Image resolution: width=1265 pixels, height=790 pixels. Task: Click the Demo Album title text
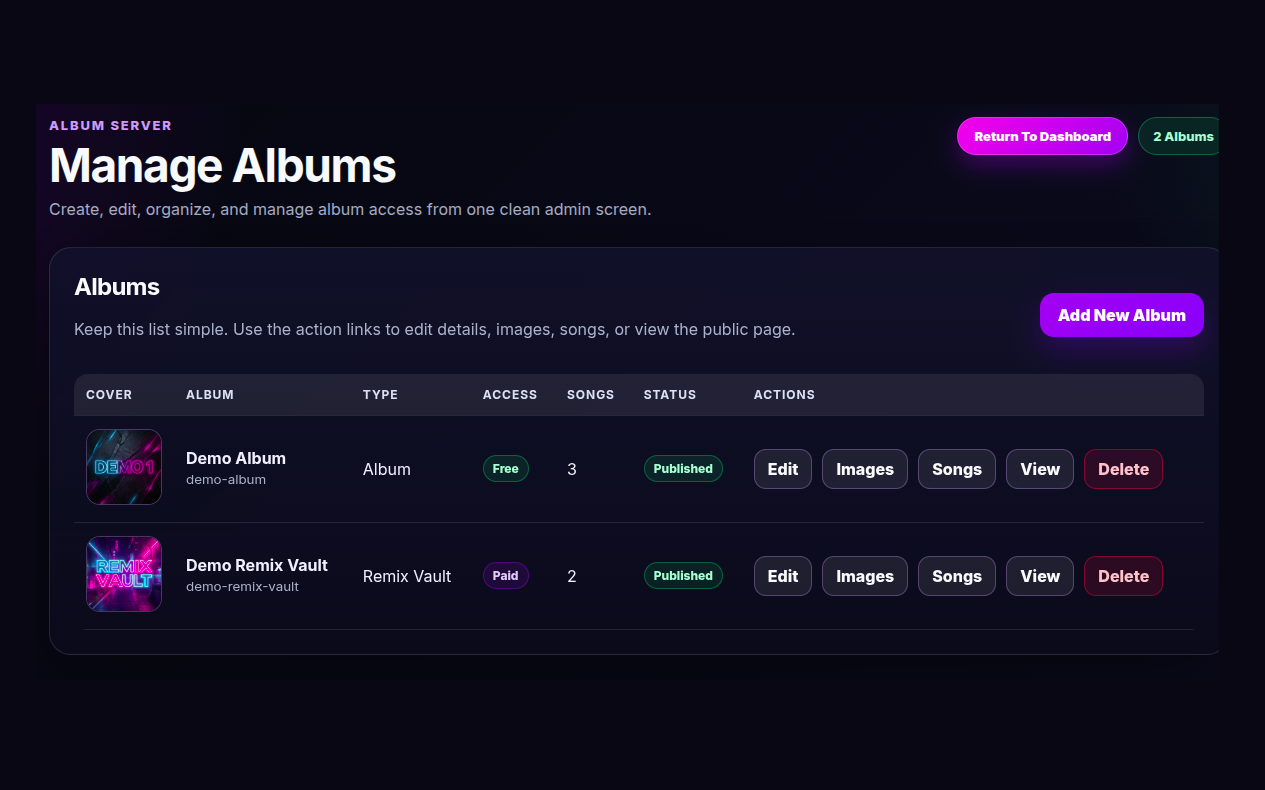click(236, 458)
